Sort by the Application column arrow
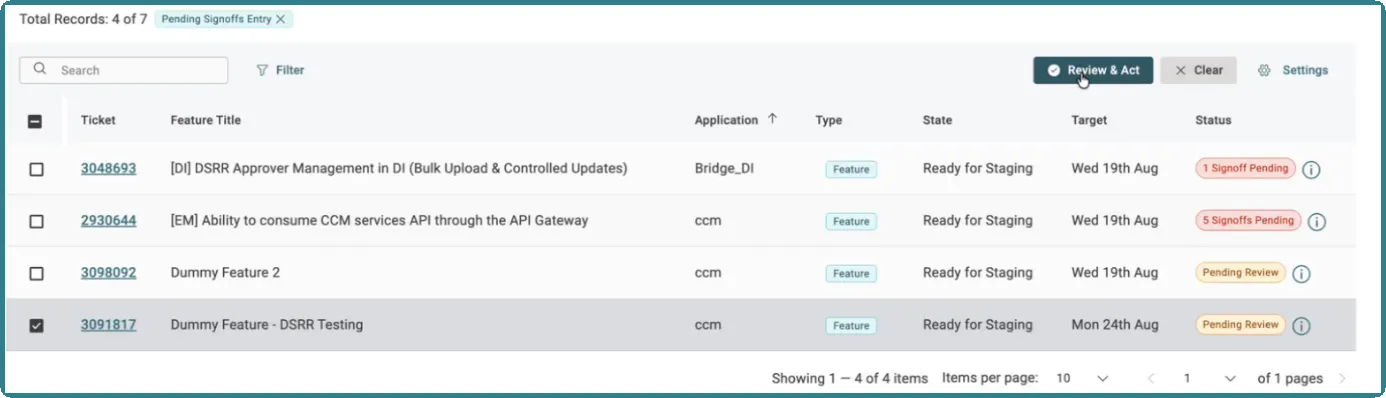The height and width of the screenshot is (398, 1386). point(772,119)
